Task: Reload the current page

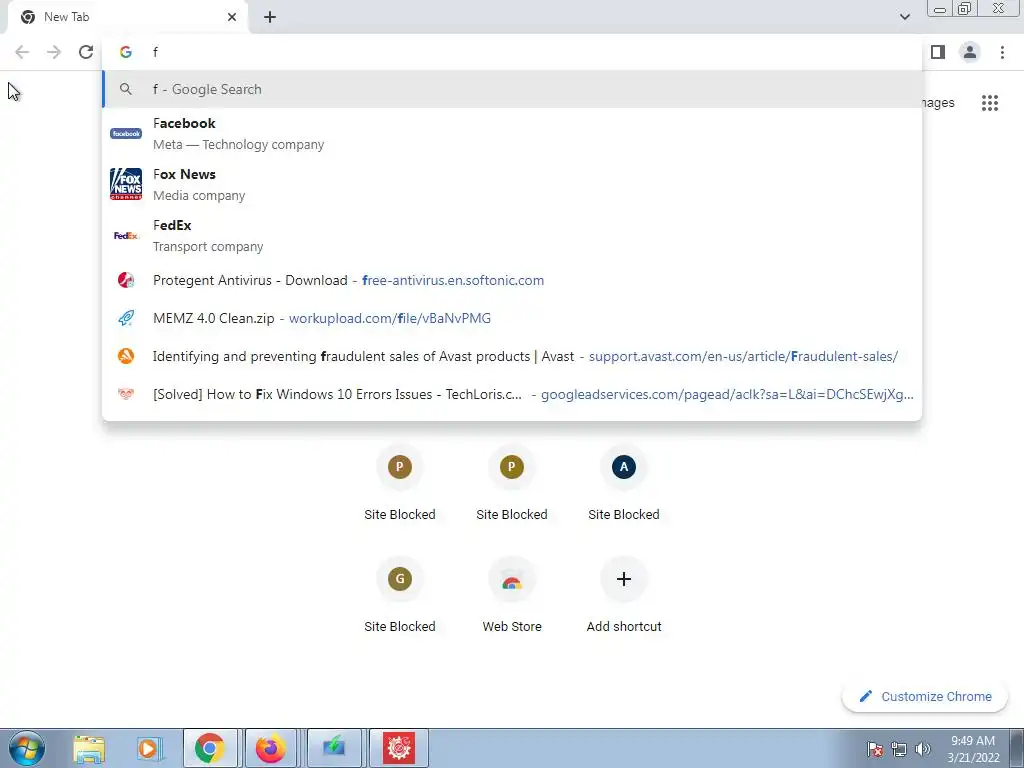Action: click(86, 52)
